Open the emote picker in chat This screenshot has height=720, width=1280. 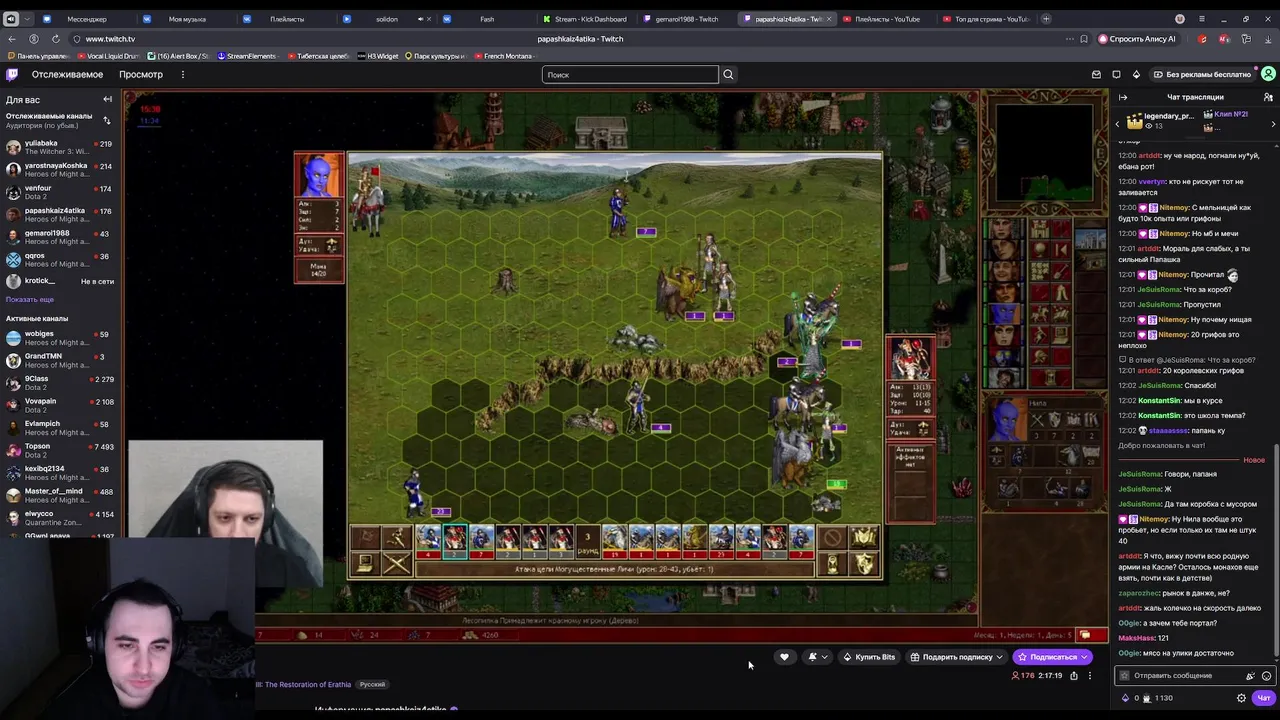click(1267, 676)
